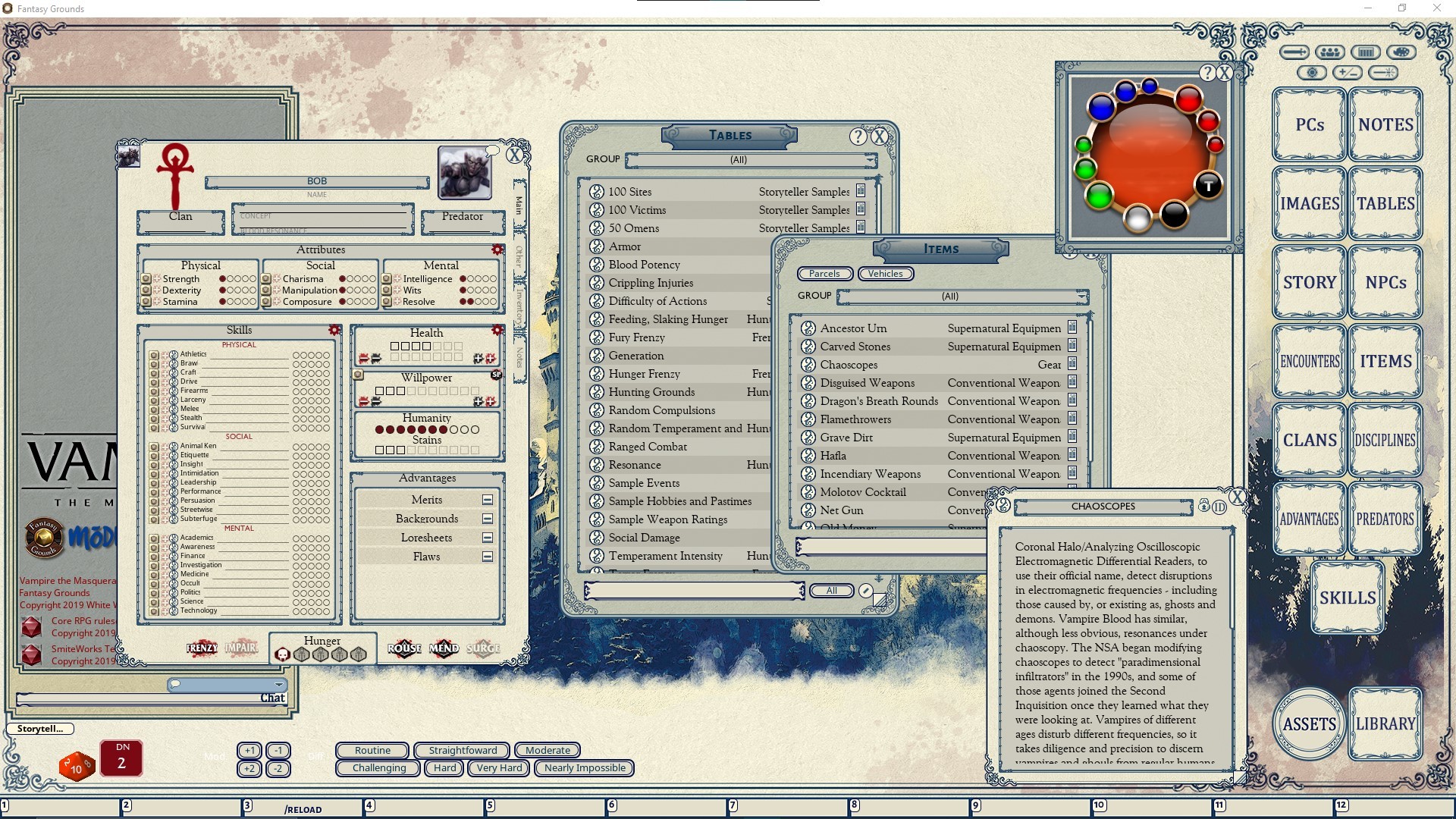
Task: Click the Mend action icon
Action: [x=444, y=648]
